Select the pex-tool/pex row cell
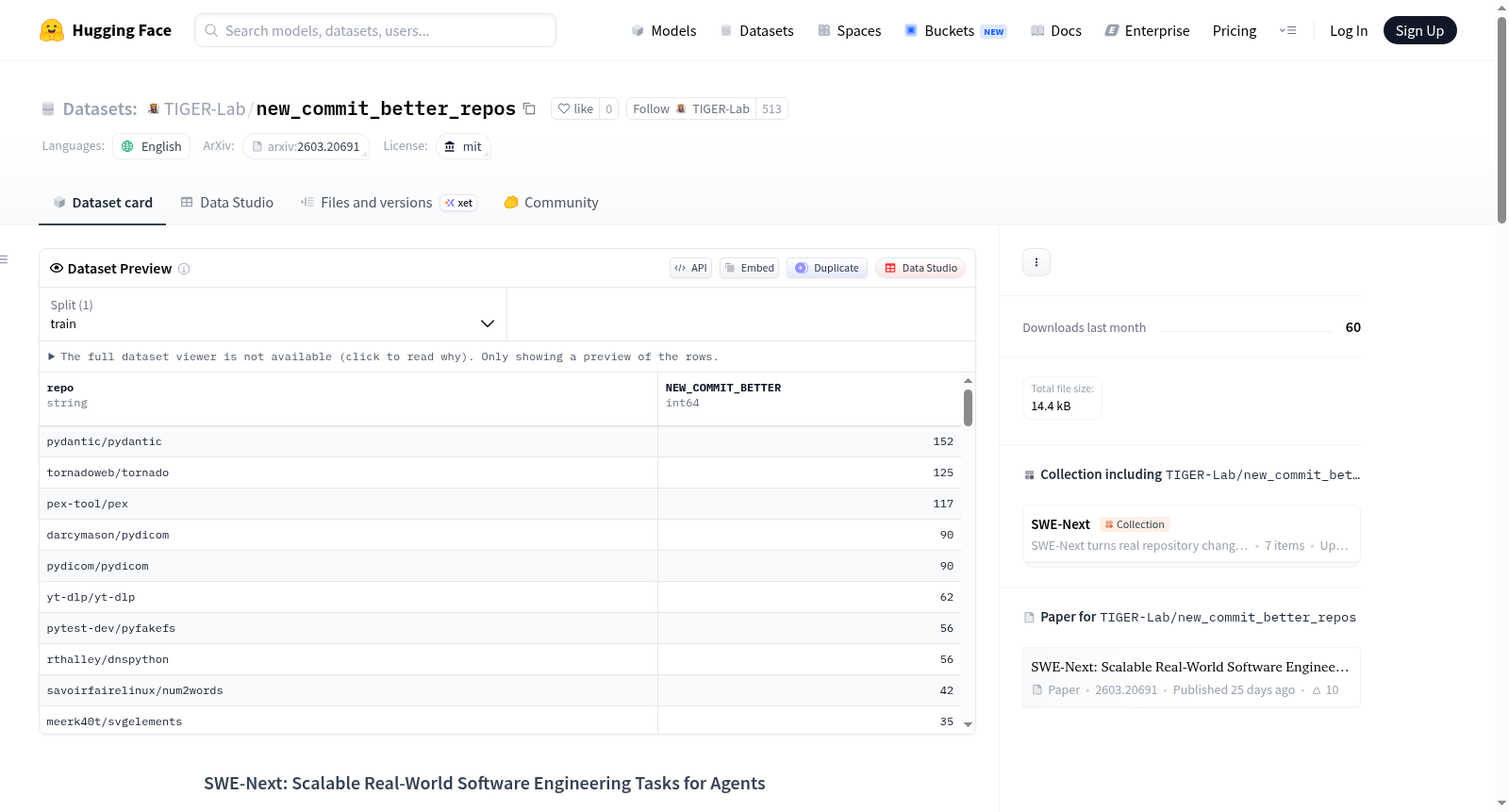This screenshot has width=1509, height=812. 349,504
